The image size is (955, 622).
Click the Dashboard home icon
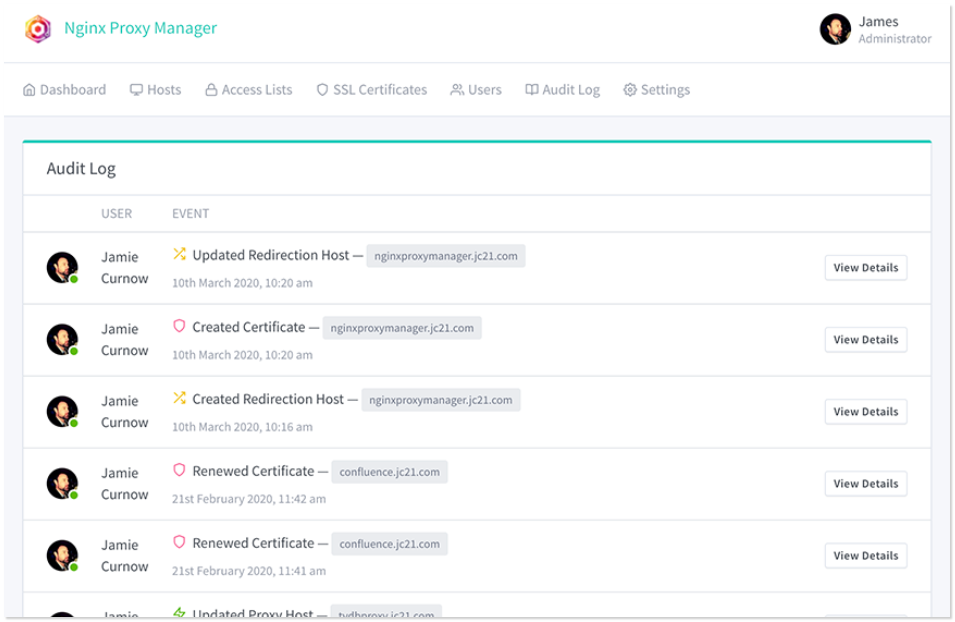tap(29, 90)
